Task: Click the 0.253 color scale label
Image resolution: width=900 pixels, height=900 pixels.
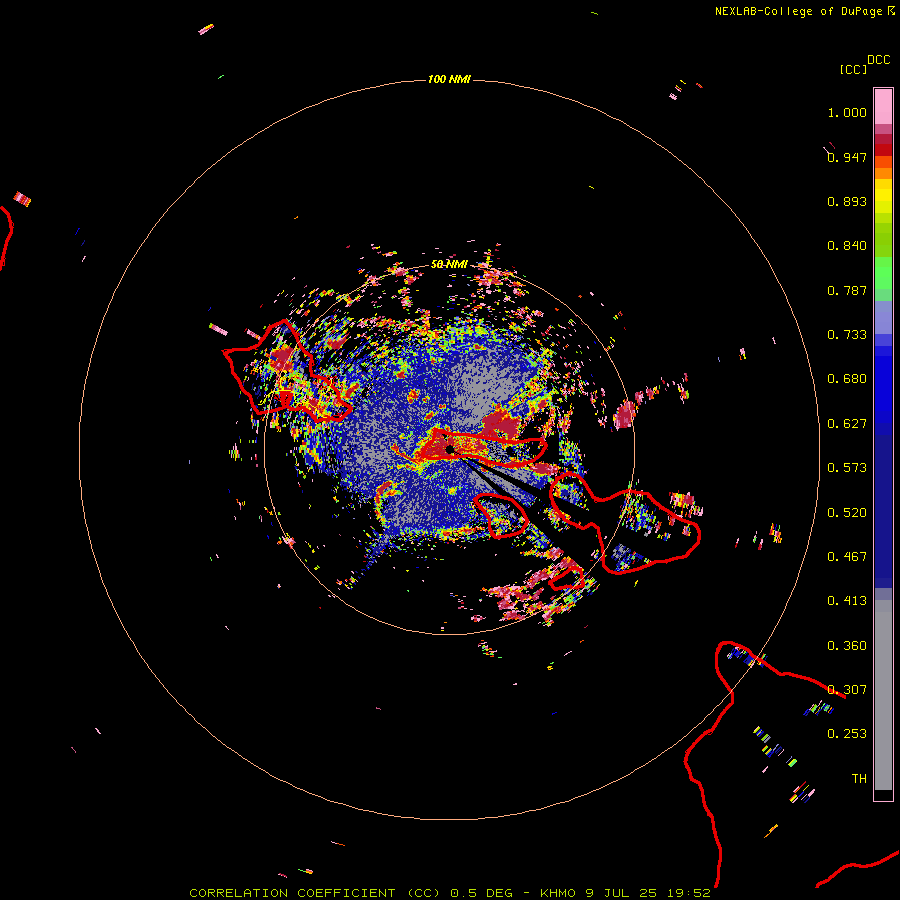Action: (847, 734)
